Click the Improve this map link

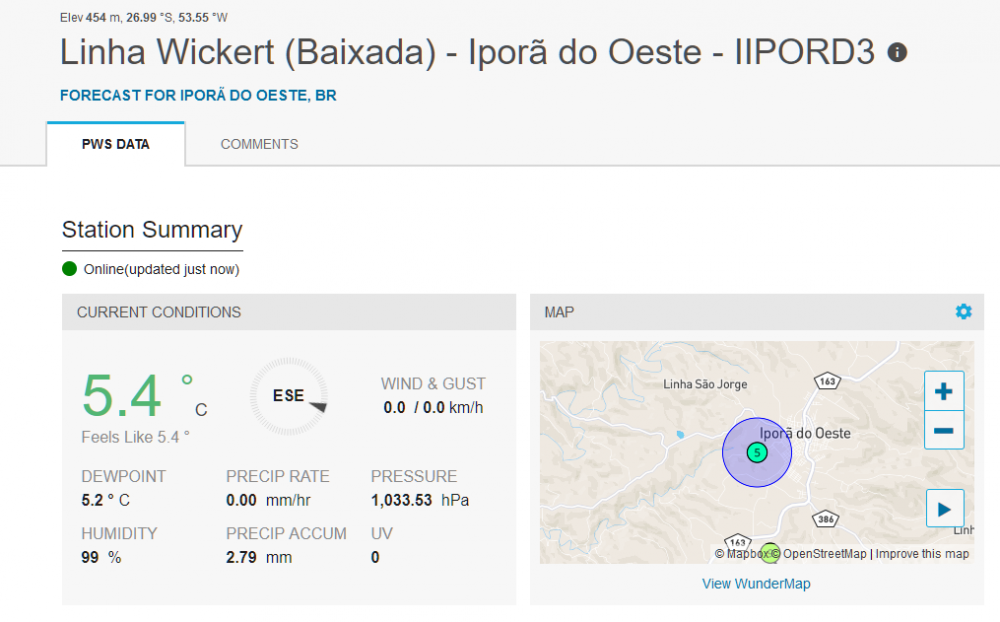point(922,554)
